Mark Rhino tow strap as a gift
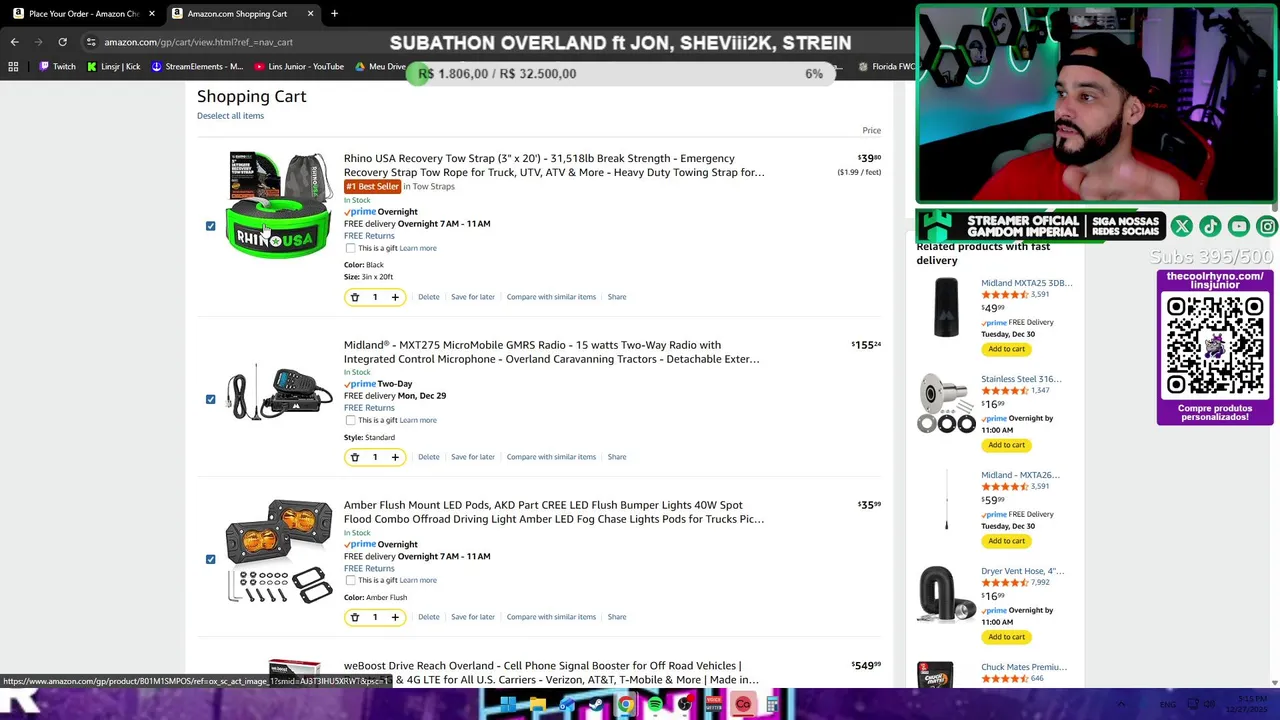Screen dimensions: 1280x720 click(x=350, y=248)
